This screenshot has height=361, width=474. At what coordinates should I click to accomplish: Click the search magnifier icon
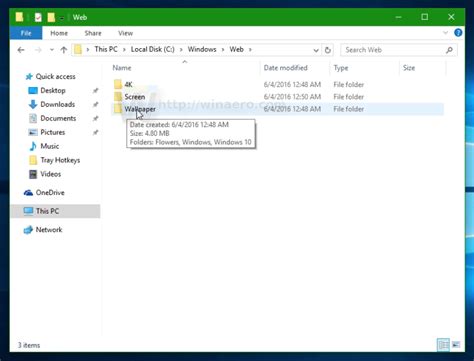pos(449,50)
